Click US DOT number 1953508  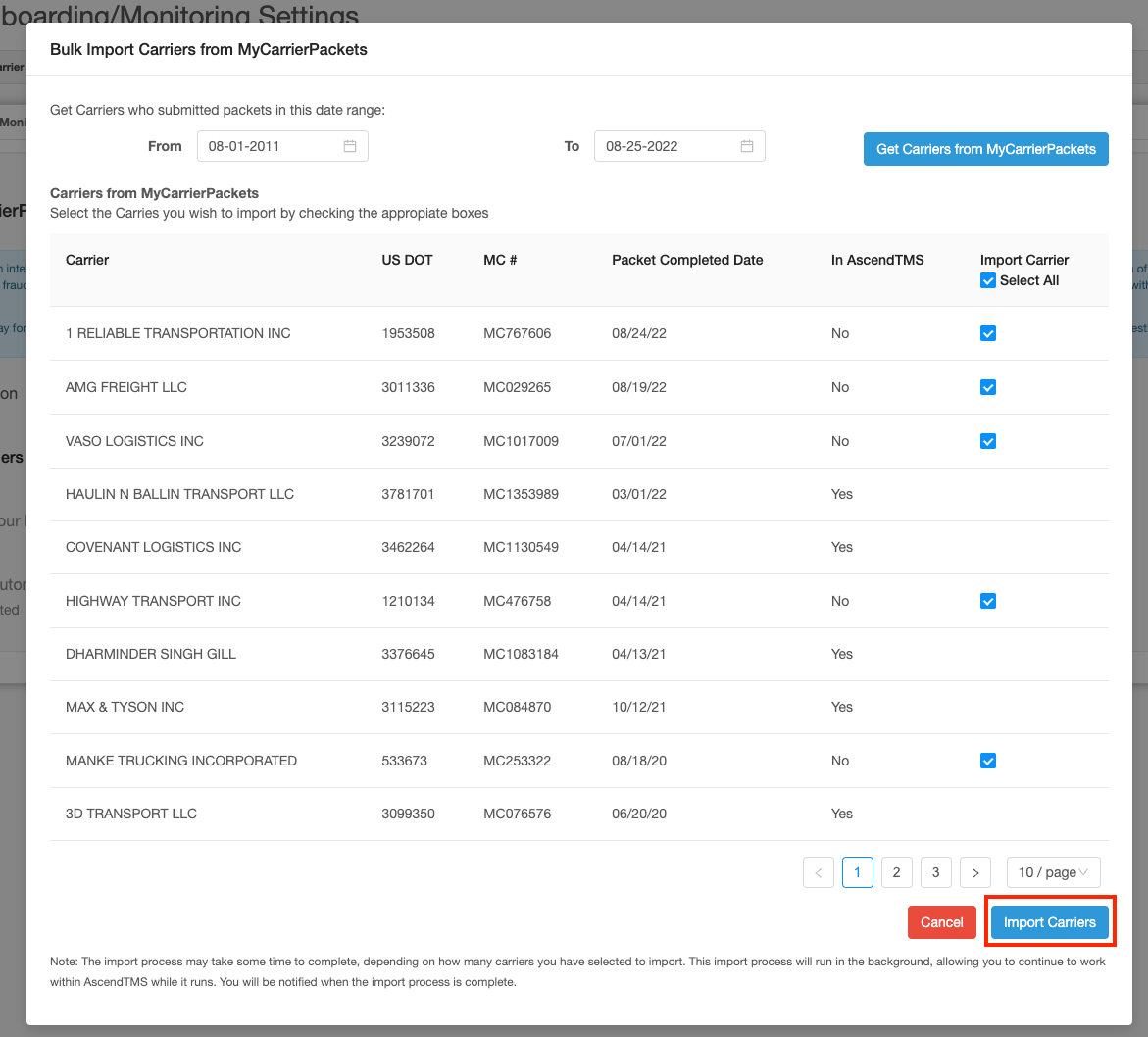click(x=408, y=333)
